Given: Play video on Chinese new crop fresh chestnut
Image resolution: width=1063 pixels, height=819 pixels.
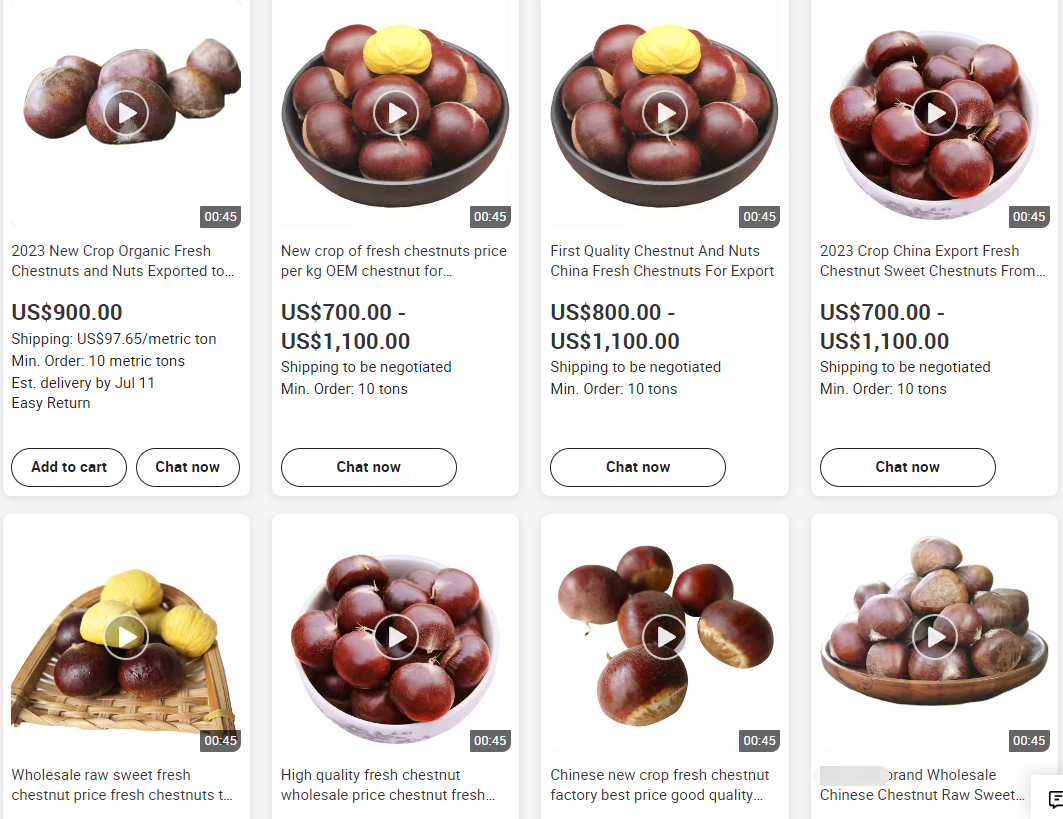Looking at the screenshot, I should [665, 637].
